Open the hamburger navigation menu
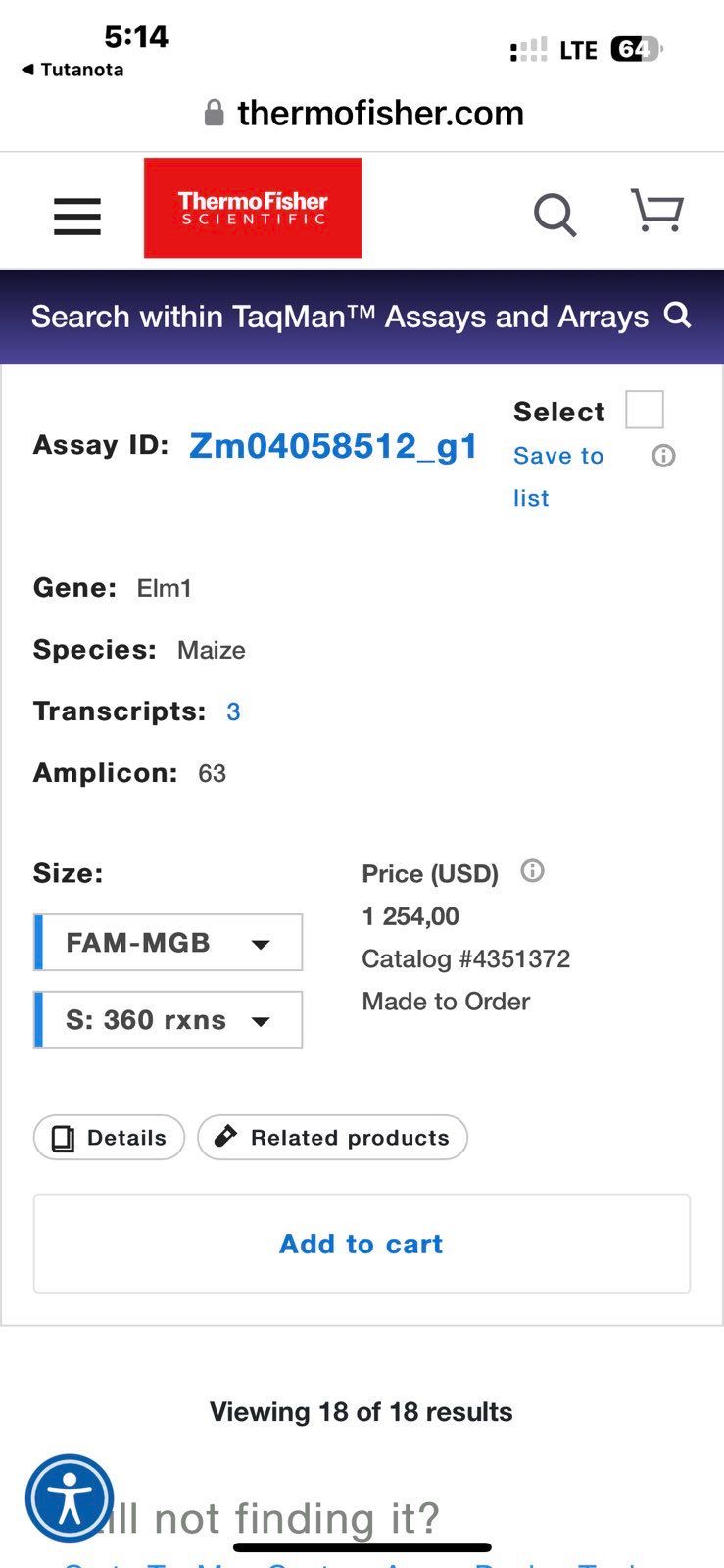This screenshot has height=1568, width=724. point(77,216)
